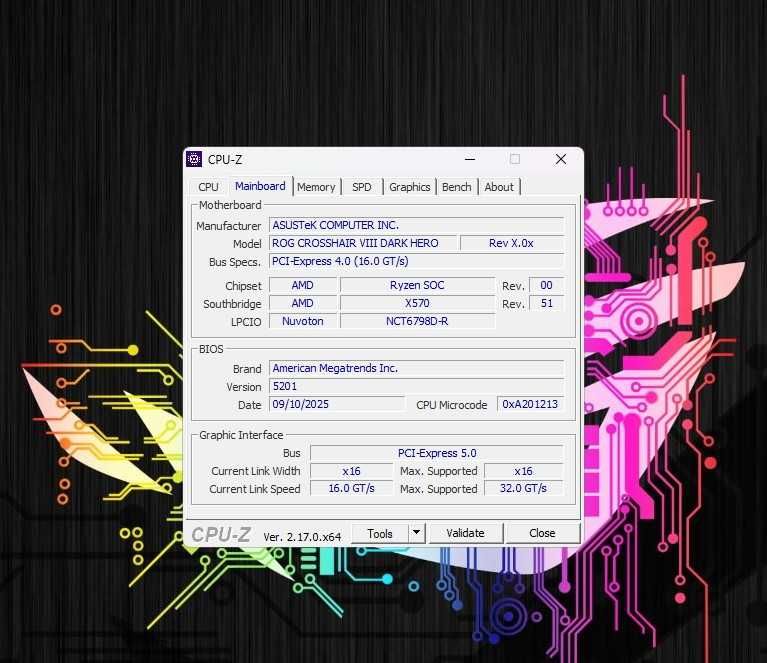Click the Validate button
This screenshot has height=663, width=767.
point(466,533)
